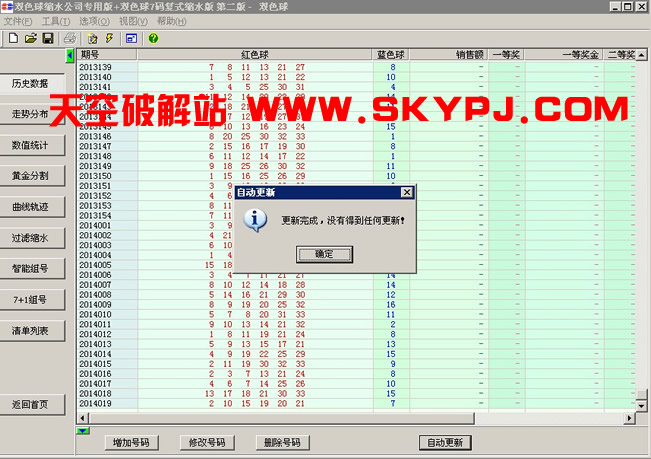Image resolution: width=651 pixels, height=459 pixels.
Task: Open 走势分布 from the sidebar
Action: (30, 114)
